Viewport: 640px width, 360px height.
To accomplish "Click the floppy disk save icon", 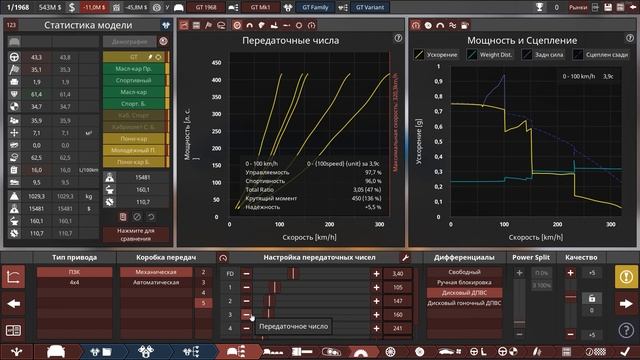I will [608, 7].
